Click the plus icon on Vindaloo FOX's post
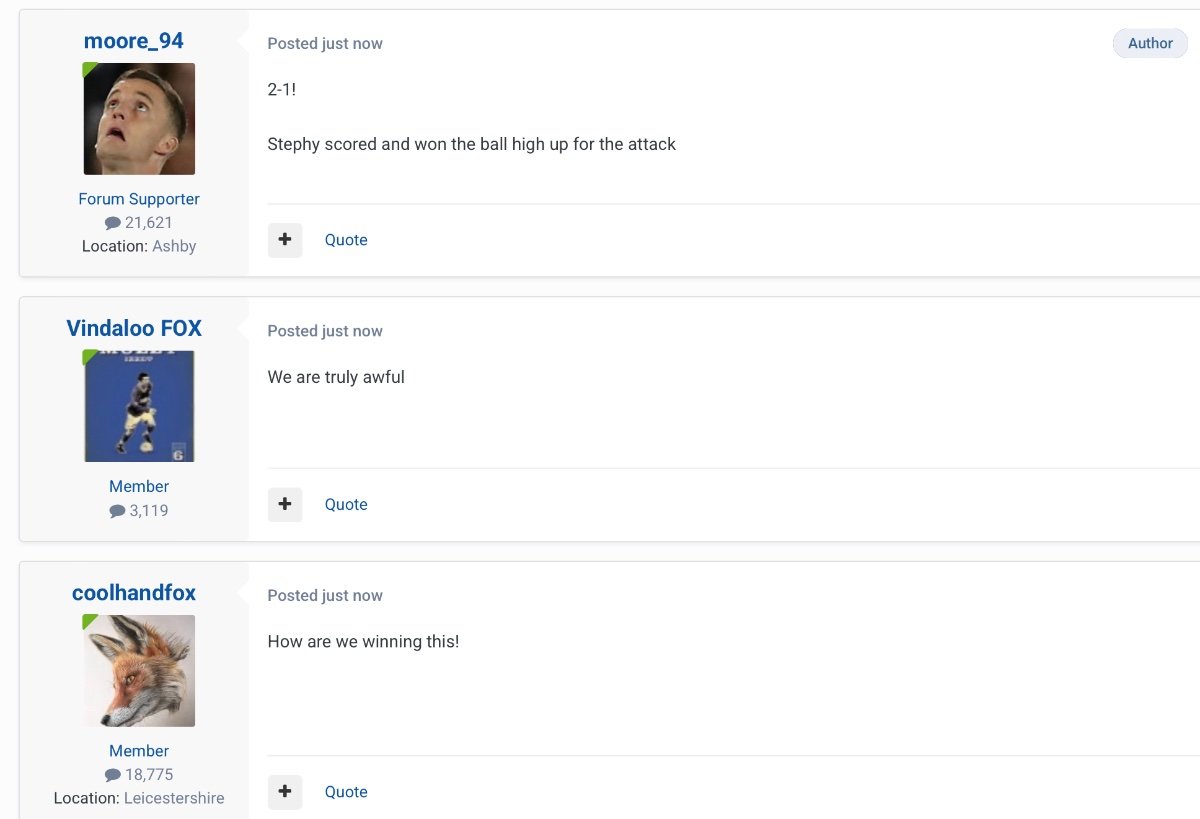1200x819 pixels. tap(285, 504)
